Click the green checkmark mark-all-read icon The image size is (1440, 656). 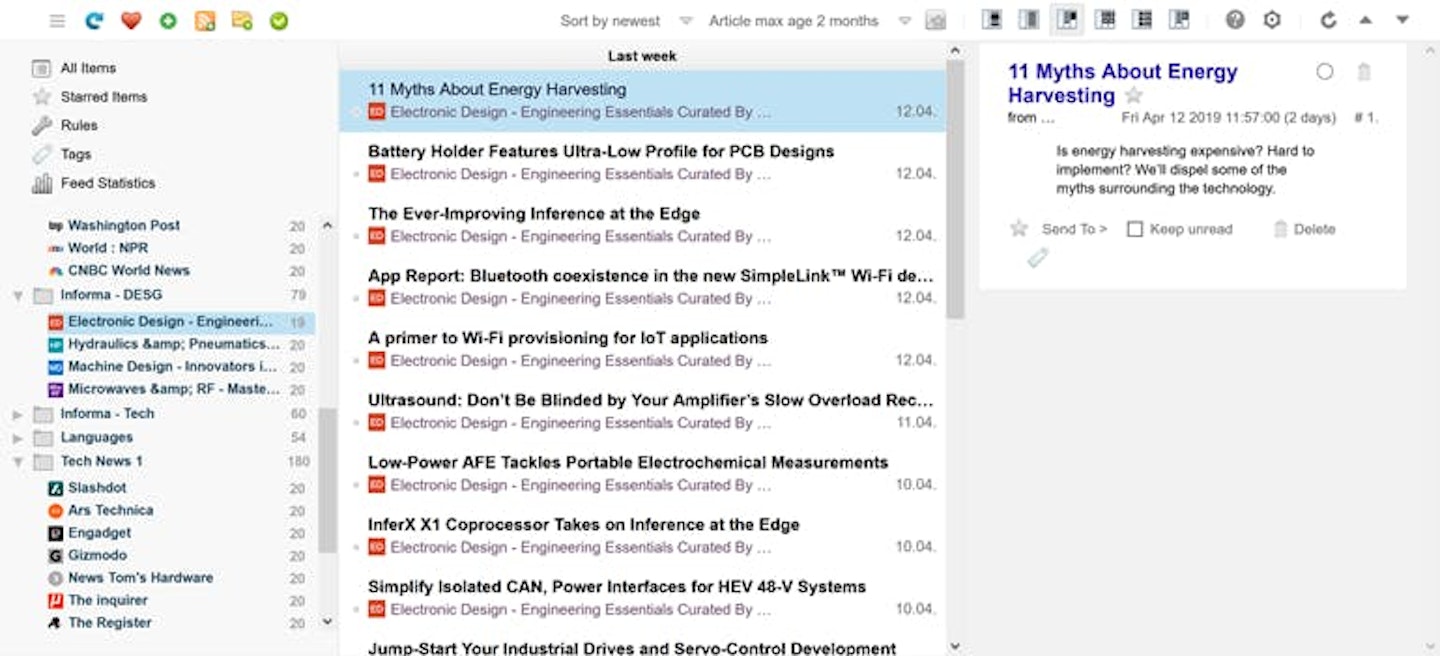[279, 20]
